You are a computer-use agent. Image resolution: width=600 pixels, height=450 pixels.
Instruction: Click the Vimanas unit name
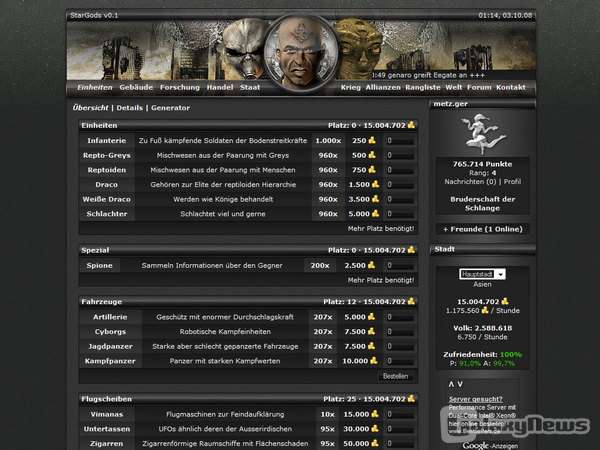coord(107,414)
